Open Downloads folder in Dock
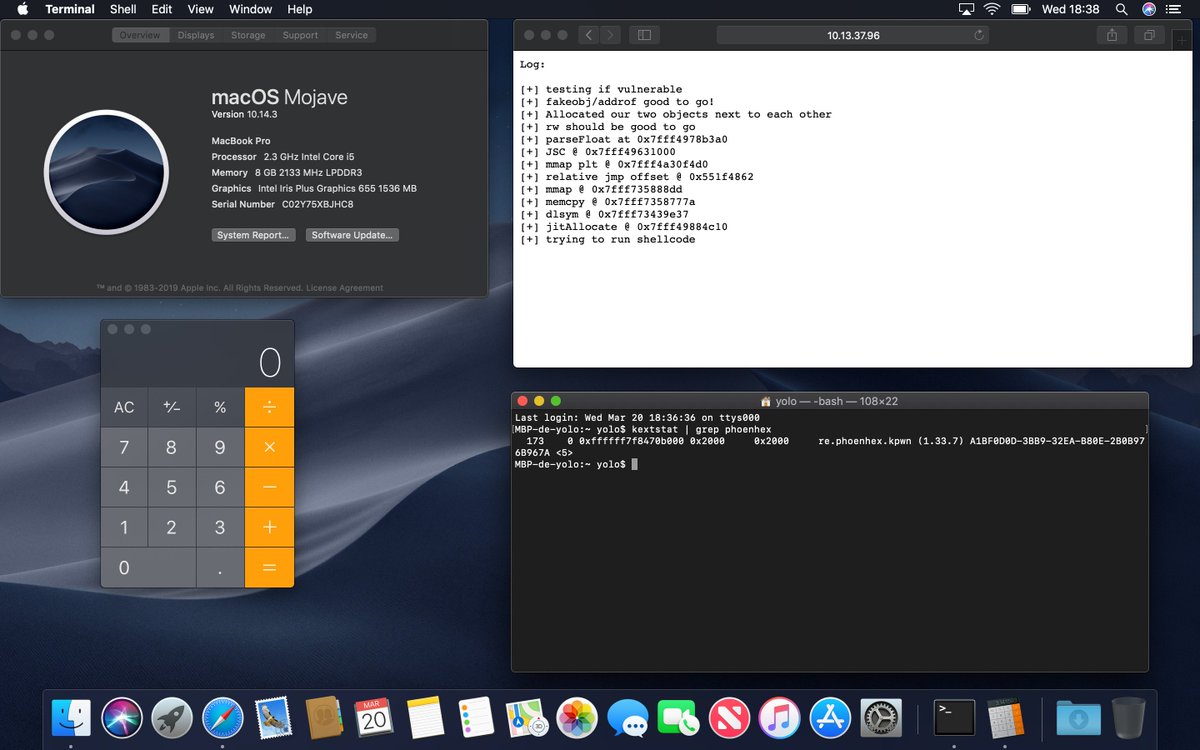This screenshot has width=1200, height=750. 1078,717
